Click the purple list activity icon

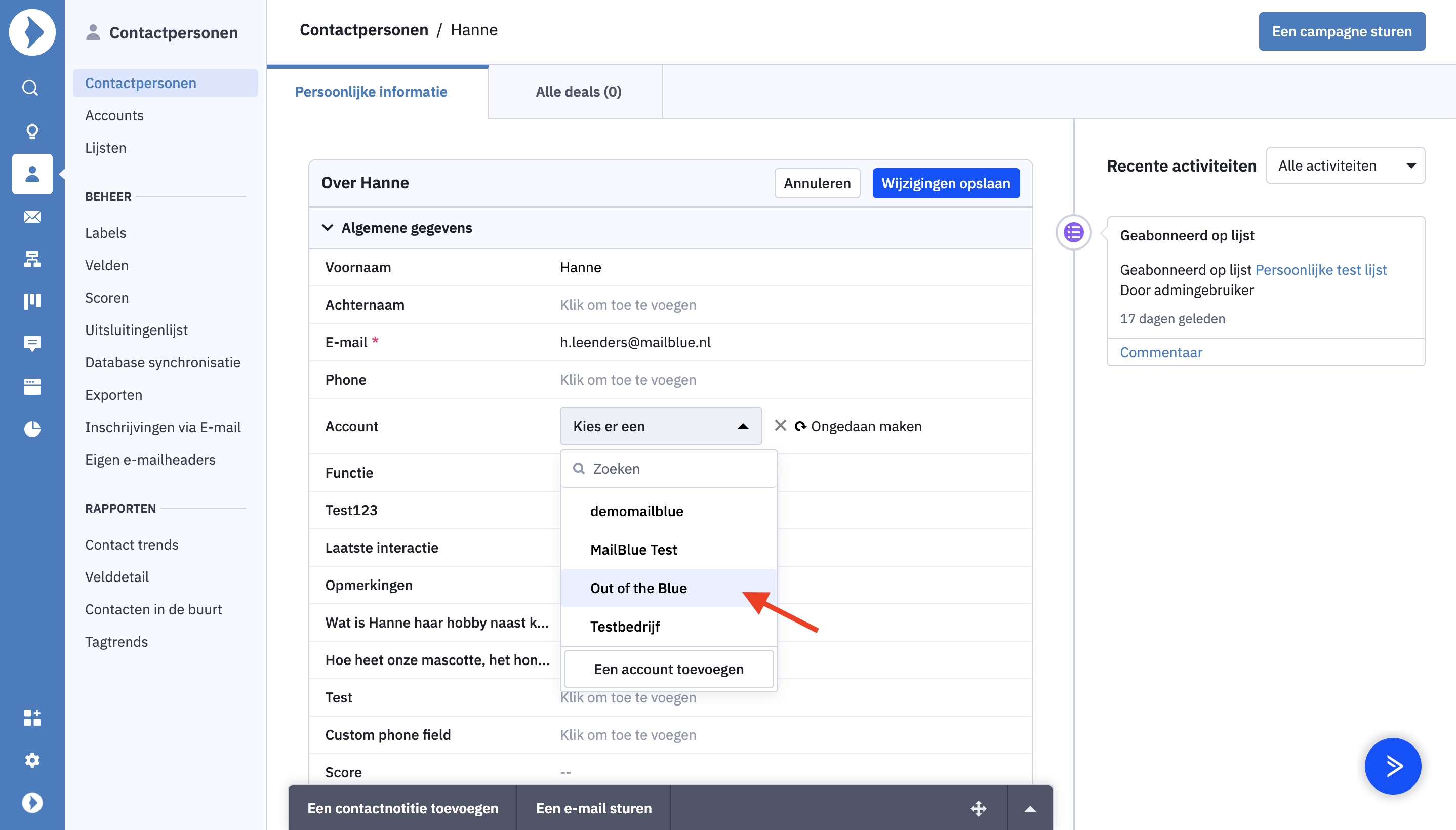pyautogui.click(x=1073, y=233)
